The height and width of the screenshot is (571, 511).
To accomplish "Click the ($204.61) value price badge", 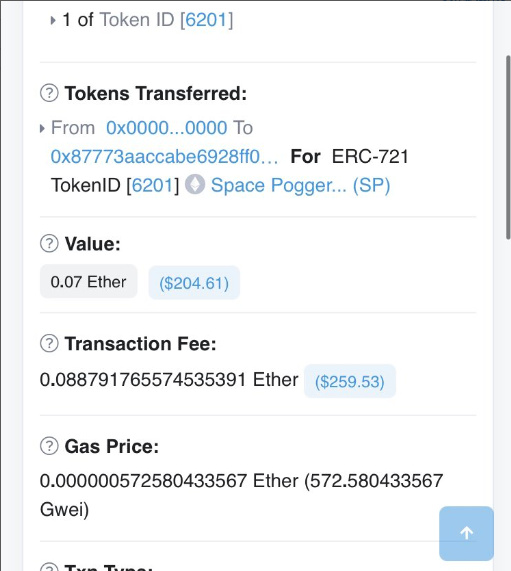I will click(x=194, y=283).
